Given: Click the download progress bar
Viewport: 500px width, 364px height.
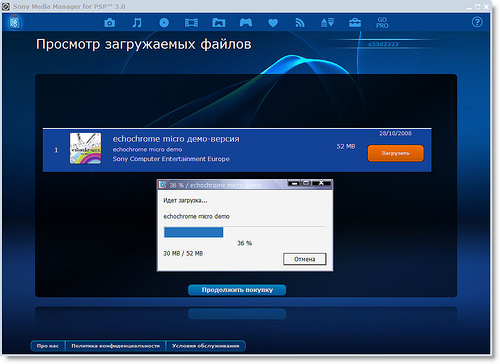Looking at the screenshot, I should (x=244, y=232).
